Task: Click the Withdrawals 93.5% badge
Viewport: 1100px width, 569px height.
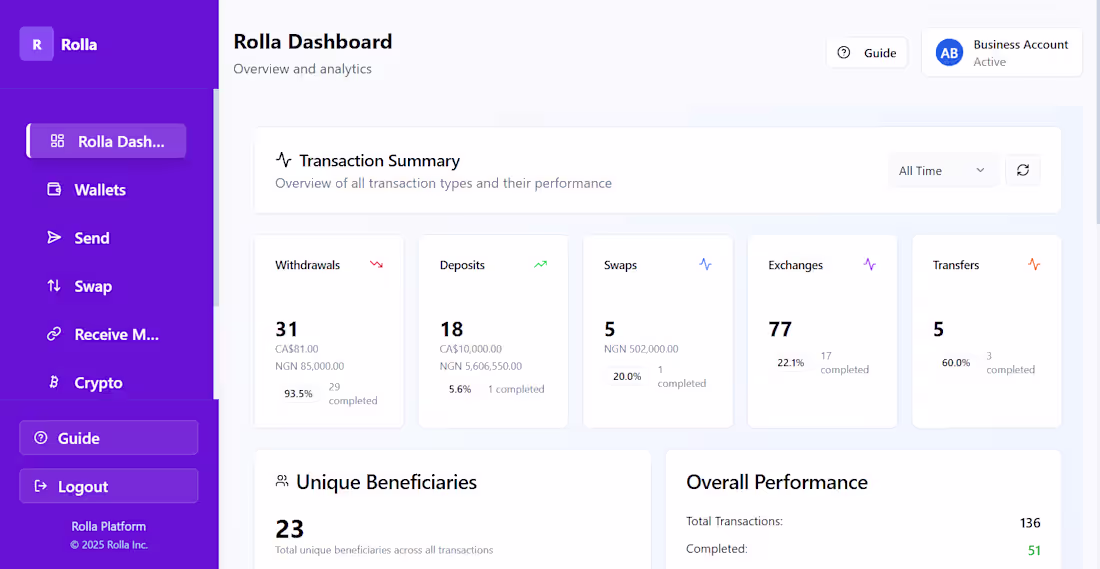Action: point(298,394)
